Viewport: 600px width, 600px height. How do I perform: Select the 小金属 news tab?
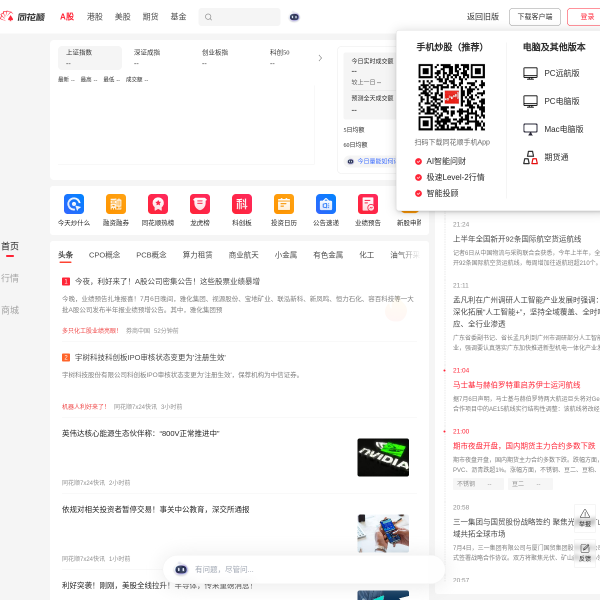point(286,255)
